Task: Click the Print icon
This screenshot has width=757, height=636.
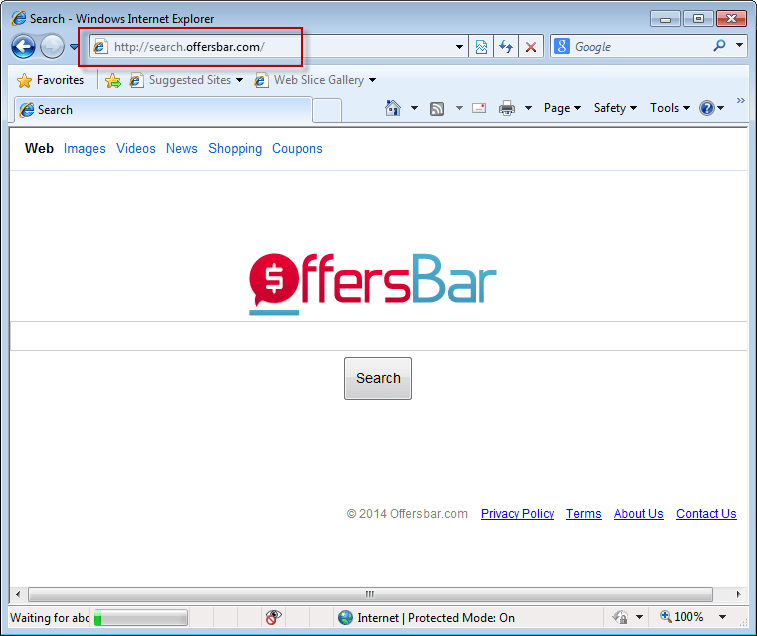Action: pyautogui.click(x=507, y=108)
